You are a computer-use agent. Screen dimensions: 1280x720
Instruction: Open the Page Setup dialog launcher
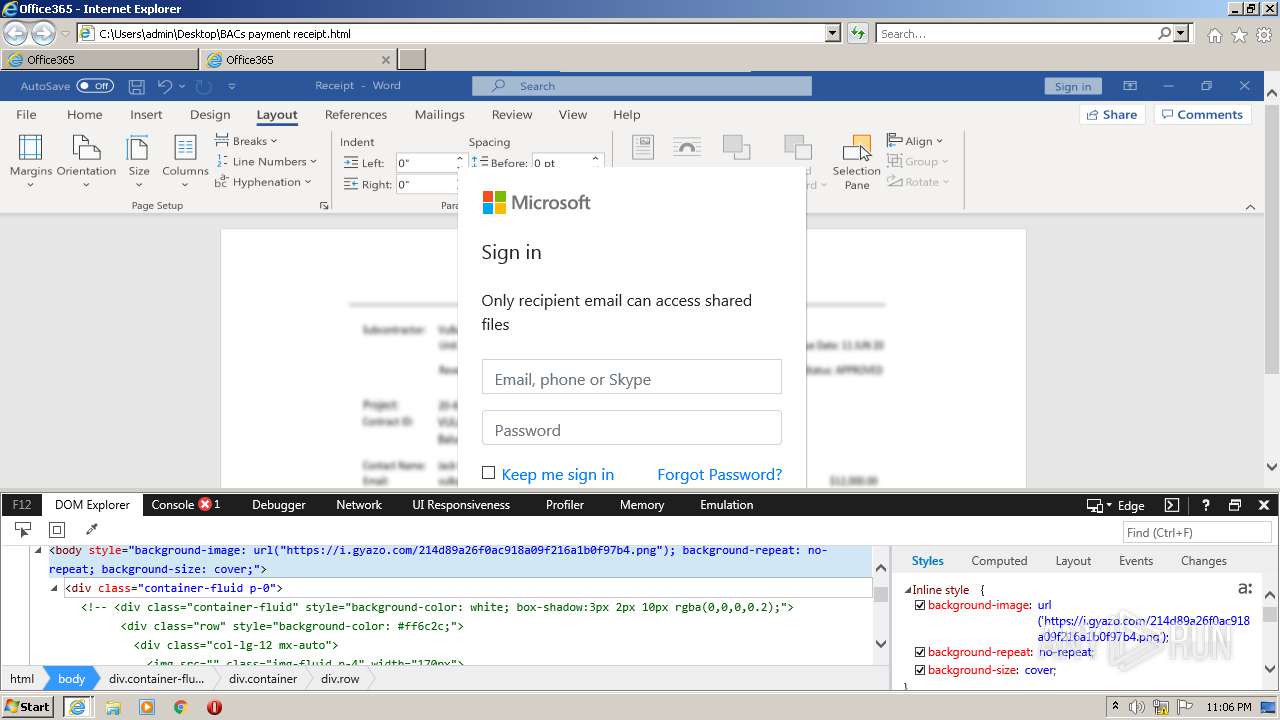(323, 206)
